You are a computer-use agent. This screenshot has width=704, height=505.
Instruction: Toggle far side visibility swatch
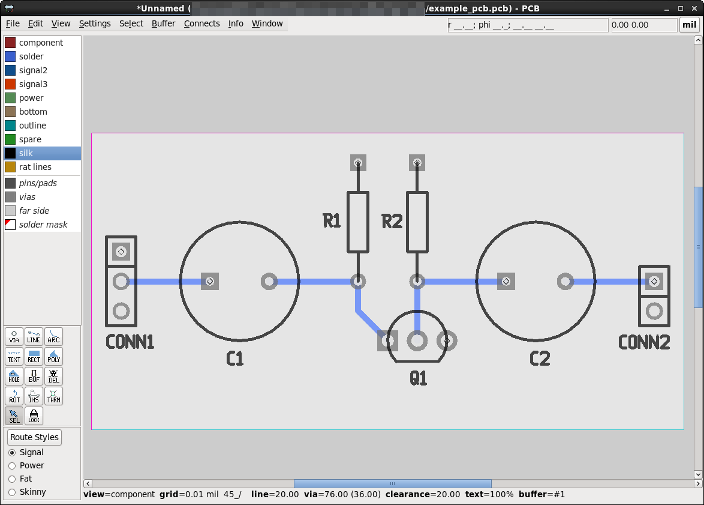(10, 211)
